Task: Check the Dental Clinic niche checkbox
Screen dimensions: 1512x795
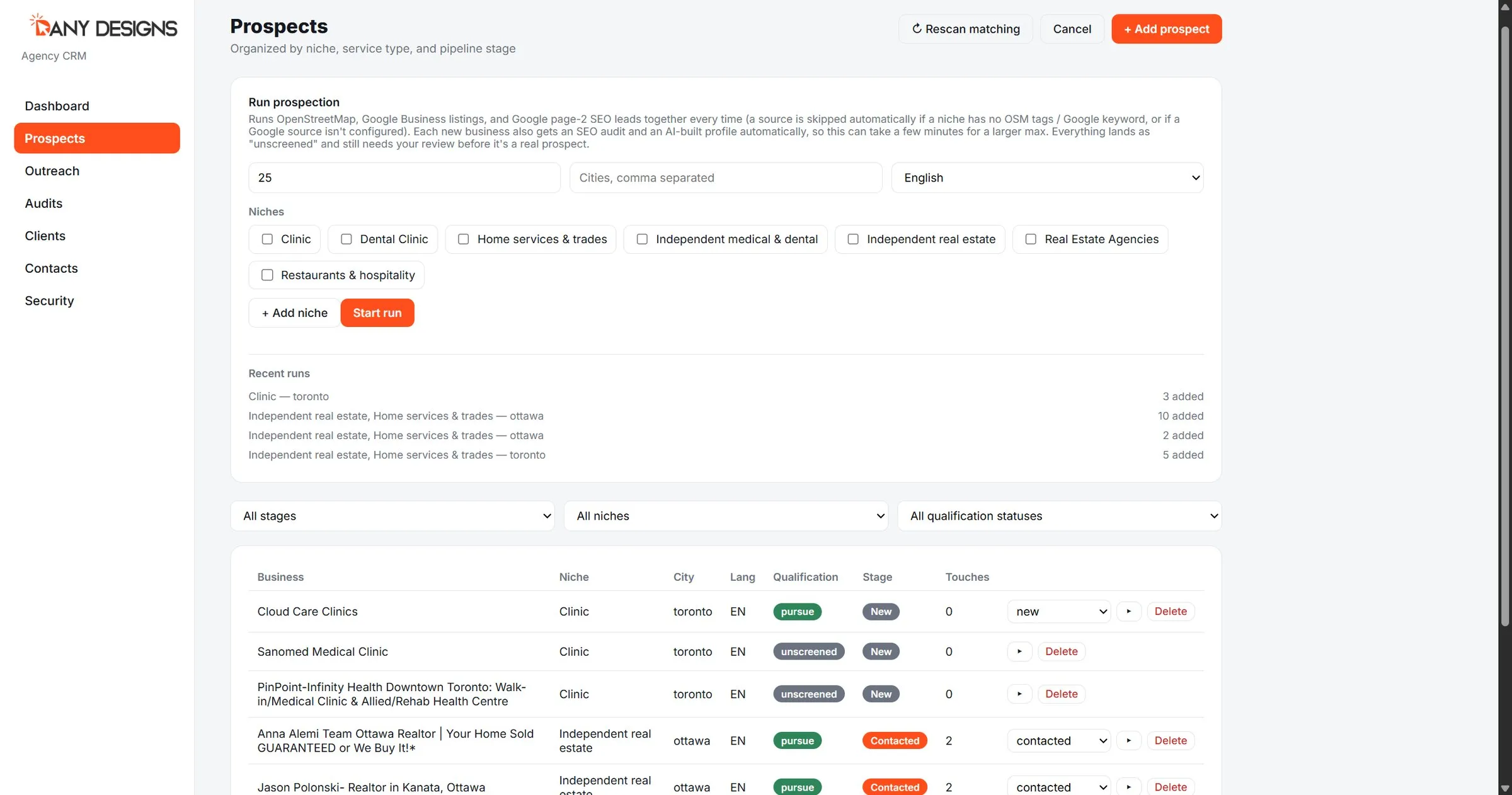Action: click(346, 239)
